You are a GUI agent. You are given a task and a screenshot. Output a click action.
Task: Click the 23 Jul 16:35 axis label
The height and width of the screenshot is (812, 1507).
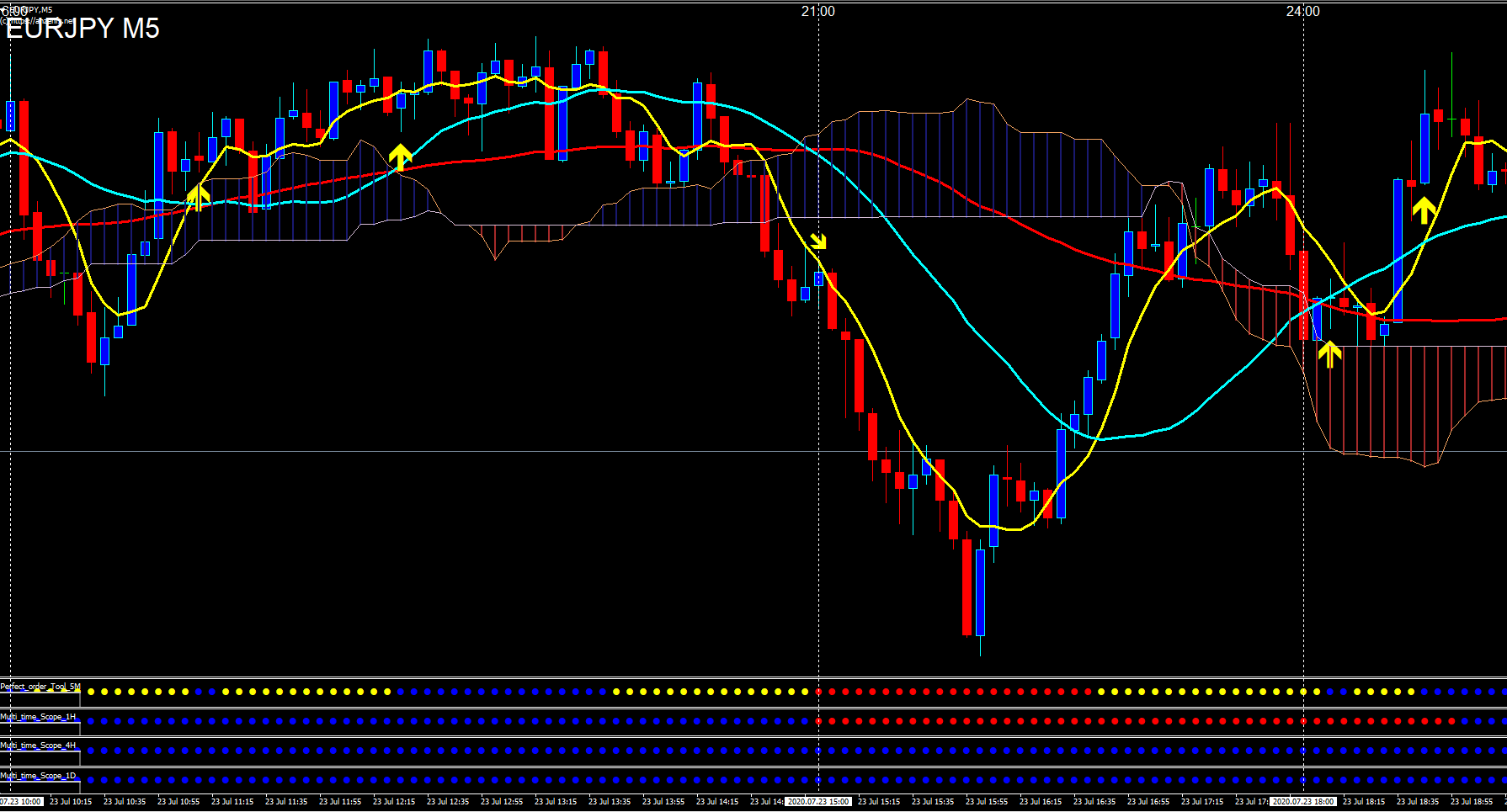coord(1094,802)
